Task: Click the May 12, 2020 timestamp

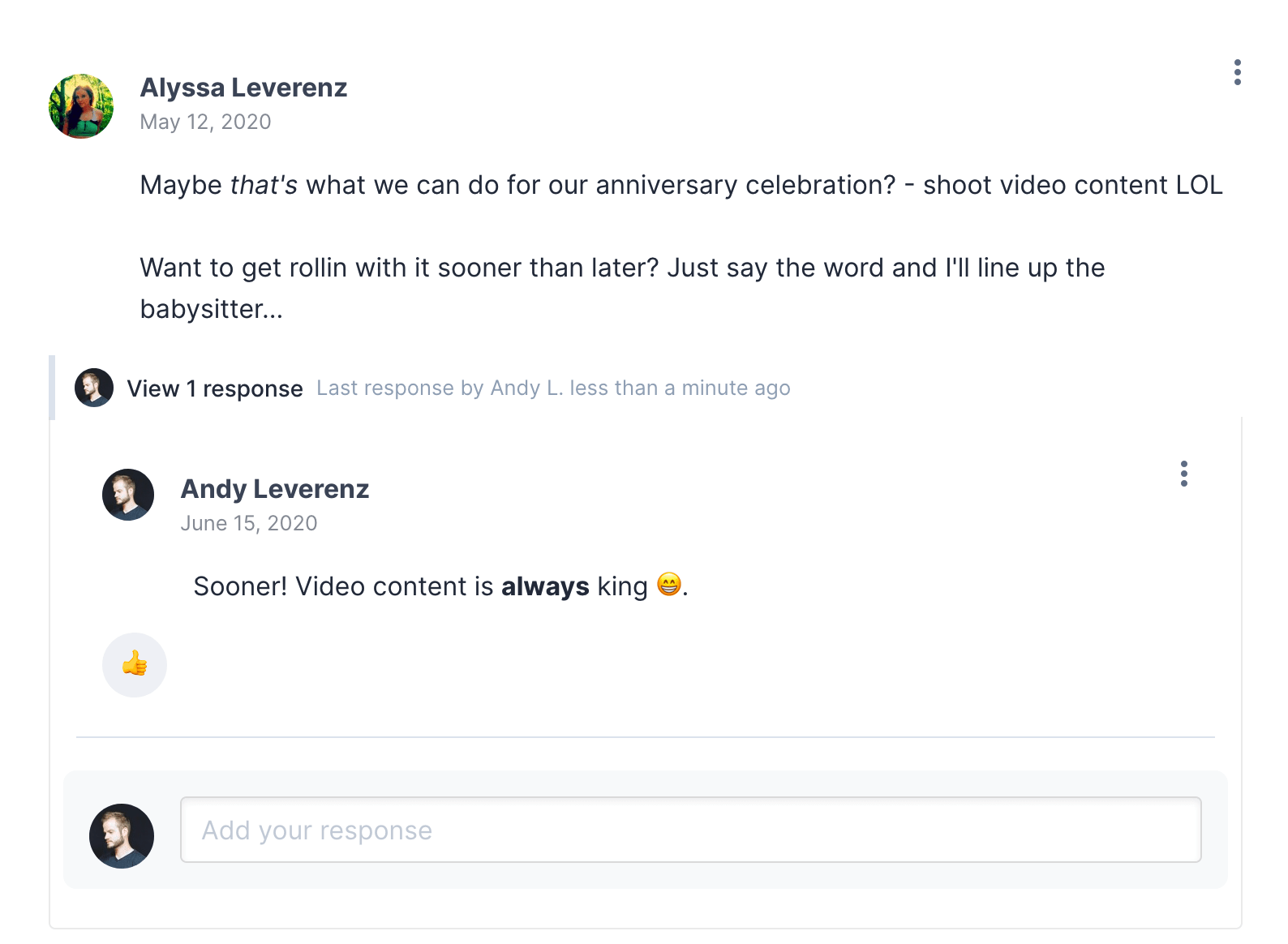Action: tap(205, 122)
